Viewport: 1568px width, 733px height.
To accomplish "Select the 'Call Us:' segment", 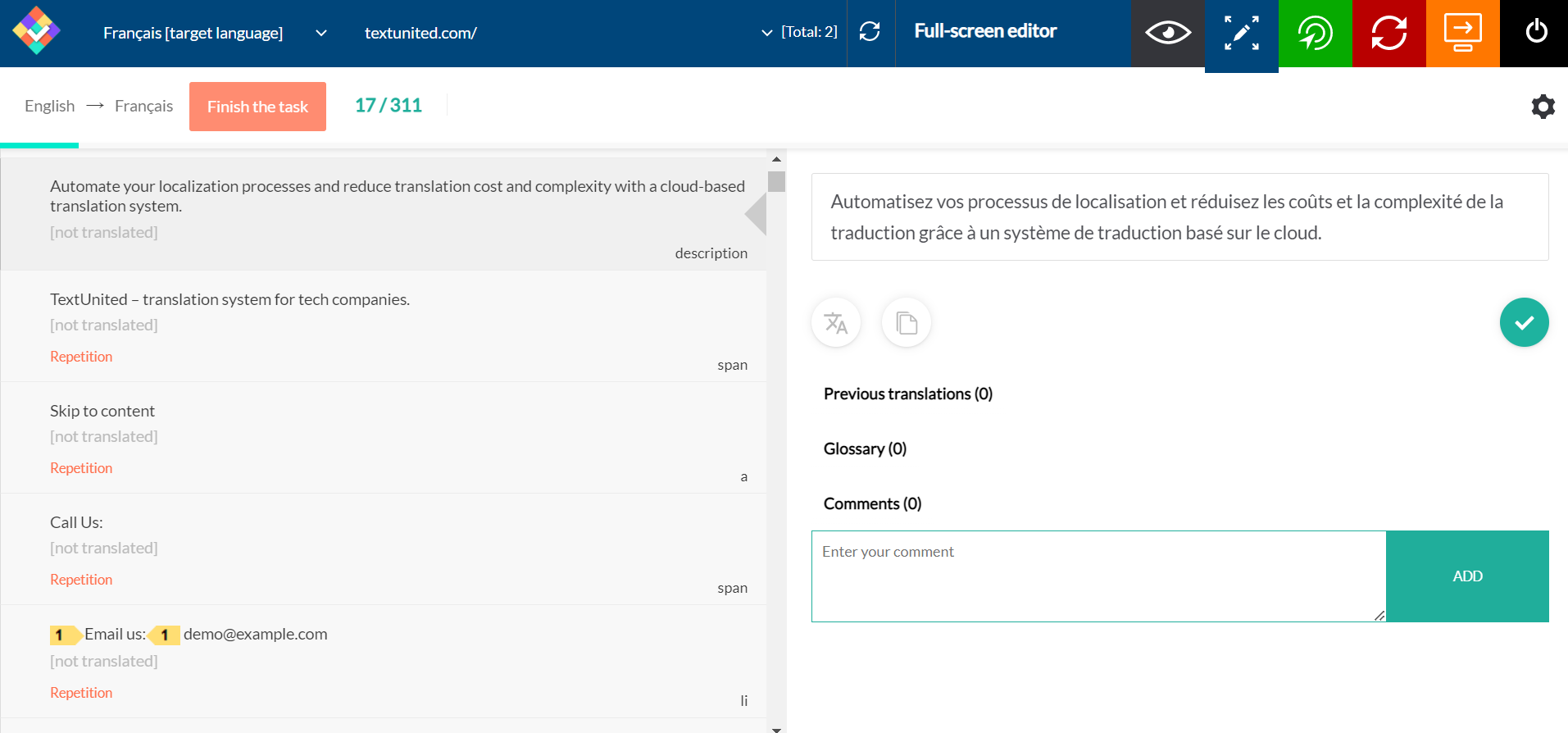I will [x=384, y=549].
